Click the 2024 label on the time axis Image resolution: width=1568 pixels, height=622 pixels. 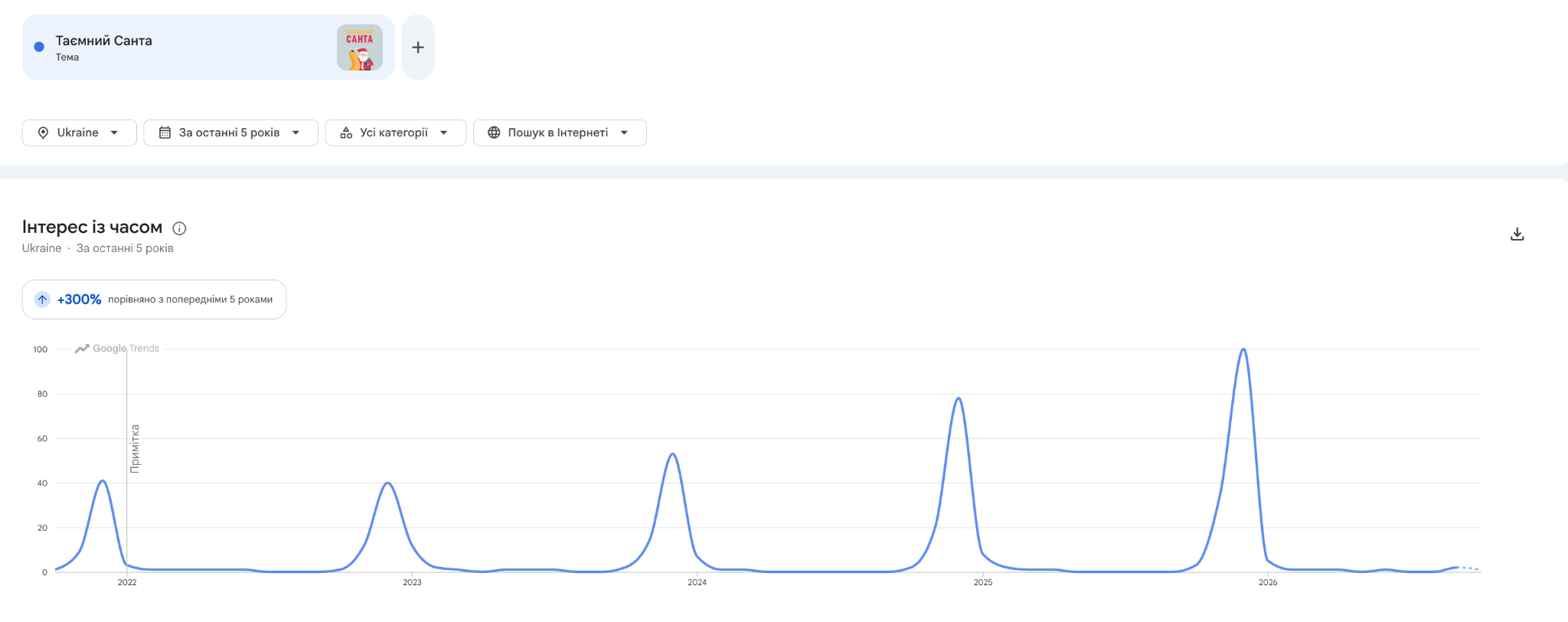(697, 582)
